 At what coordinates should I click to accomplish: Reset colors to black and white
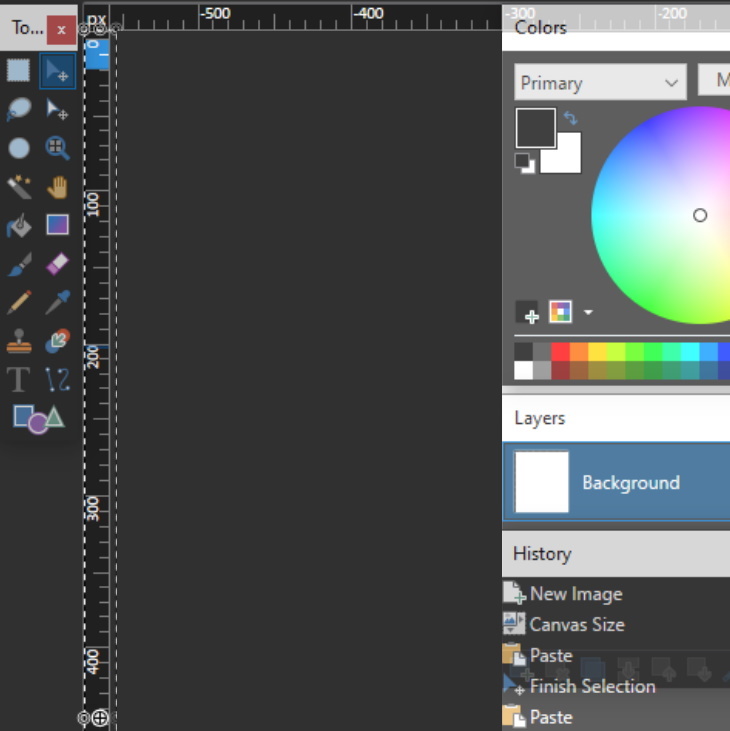524,163
